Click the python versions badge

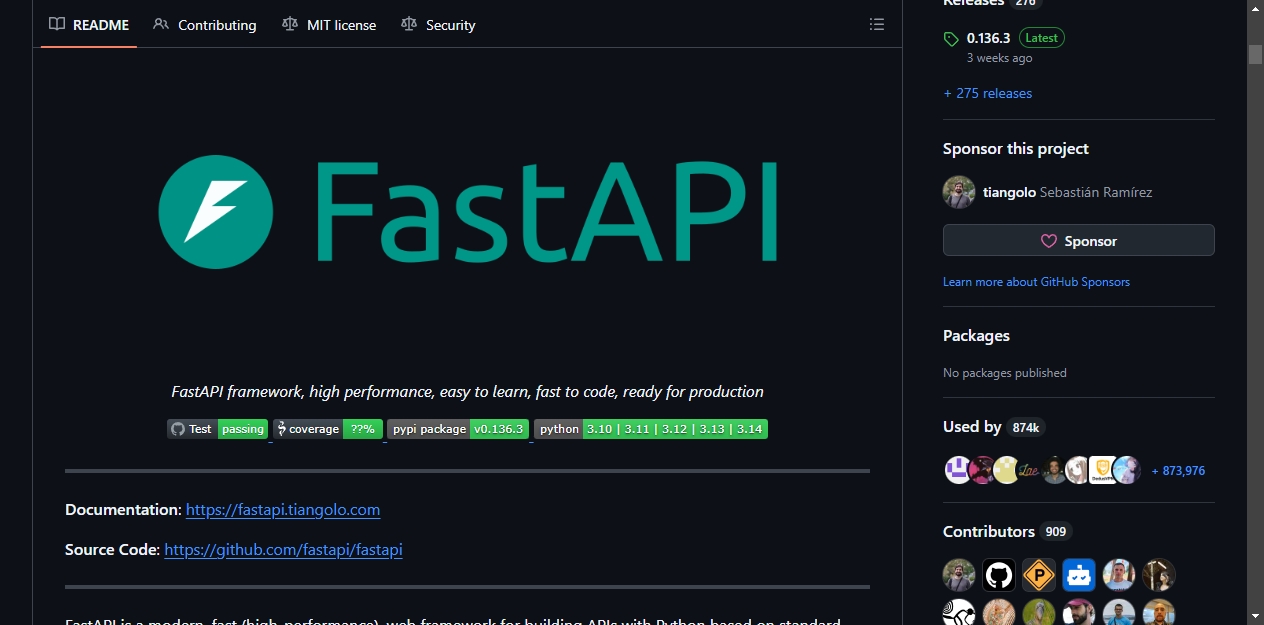(x=651, y=429)
